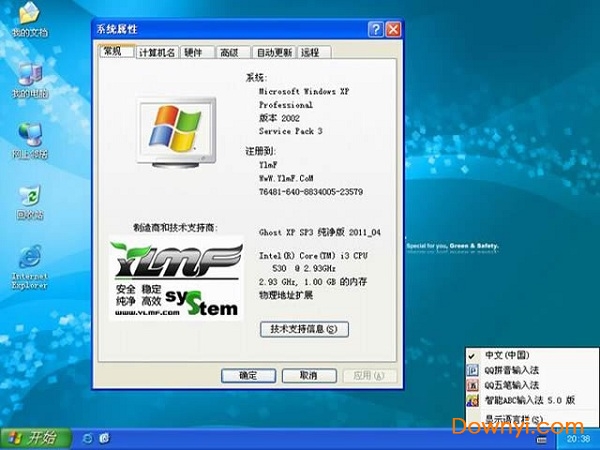This screenshot has width=600, height=450.
Task: Click the Internet Explorer quick launch icon
Action: tap(87, 438)
